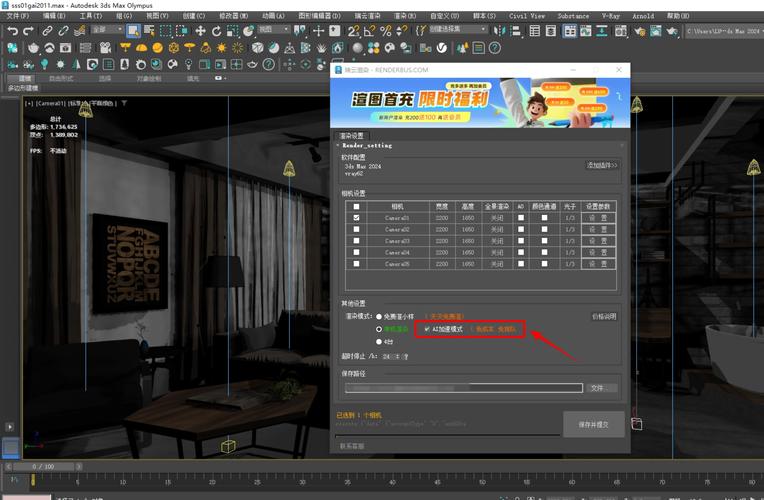Toggle the Window/Crossing selection icon
This screenshot has height=500, width=764.
click(x=182, y=31)
